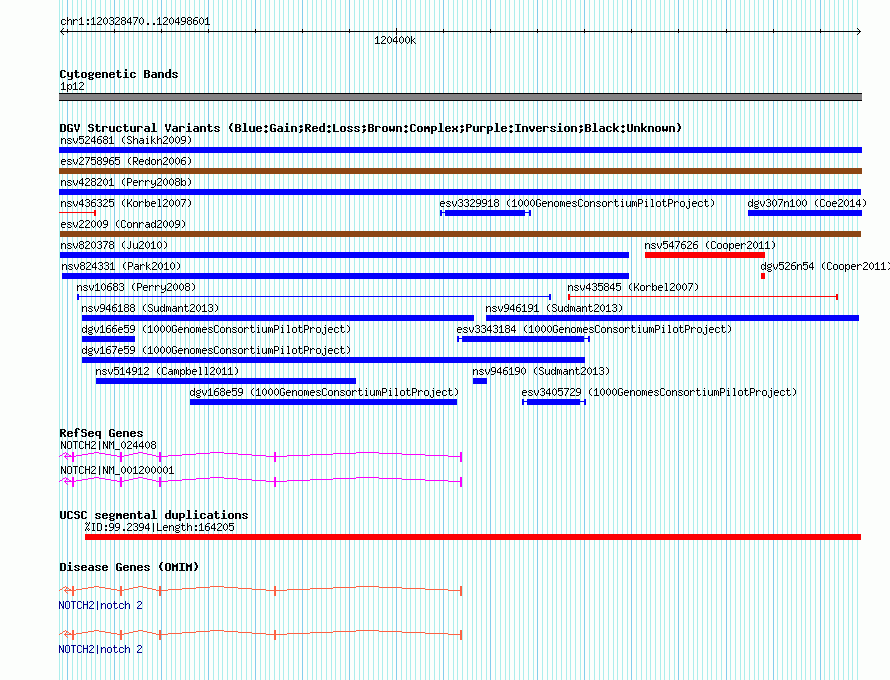Click the nsv547626 (Cooper2011) red loss bar
The height and width of the screenshot is (680, 890).
click(705, 255)
